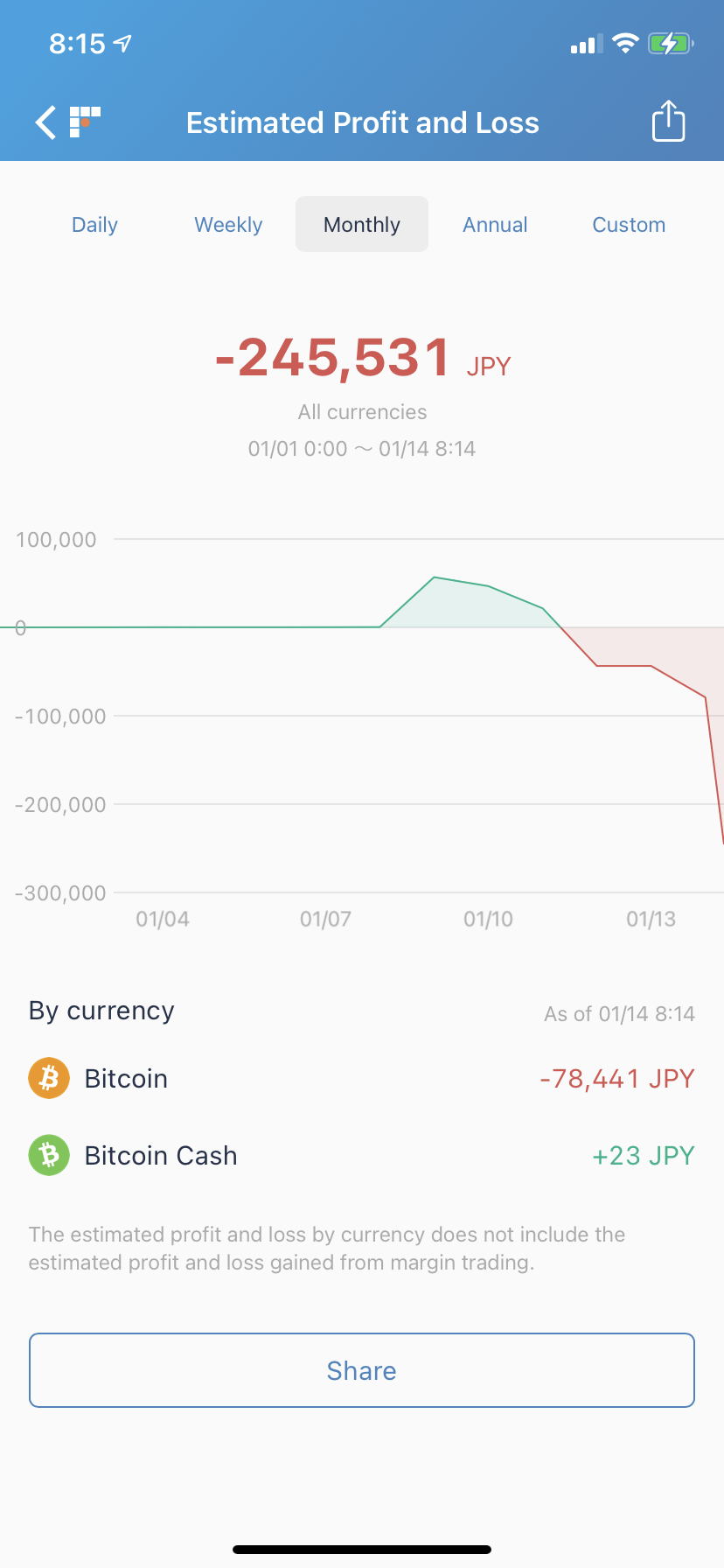Screen dimensions: 724x1568
Task: Tap the orange Bitcoin icon
Action: click(x=49, y=1078)
